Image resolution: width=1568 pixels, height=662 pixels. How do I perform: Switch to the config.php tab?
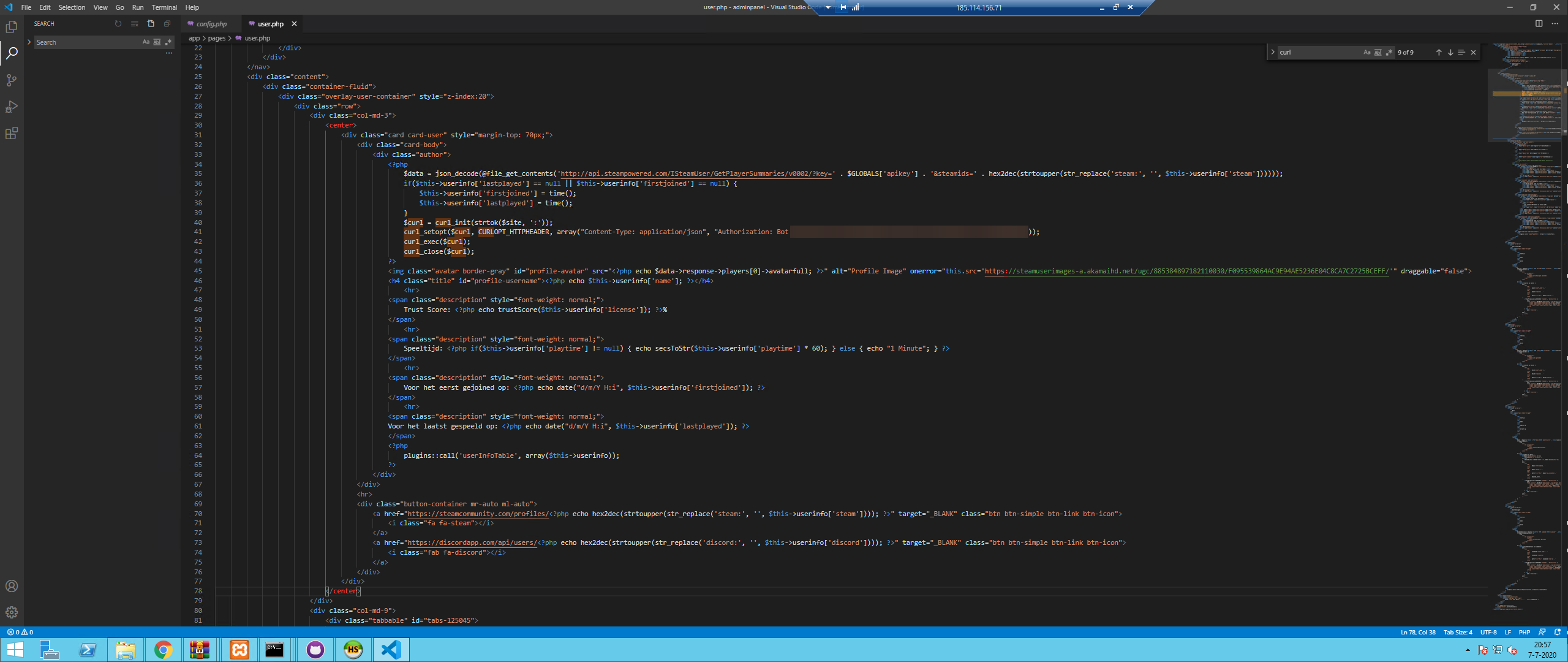tap(211, 24)
